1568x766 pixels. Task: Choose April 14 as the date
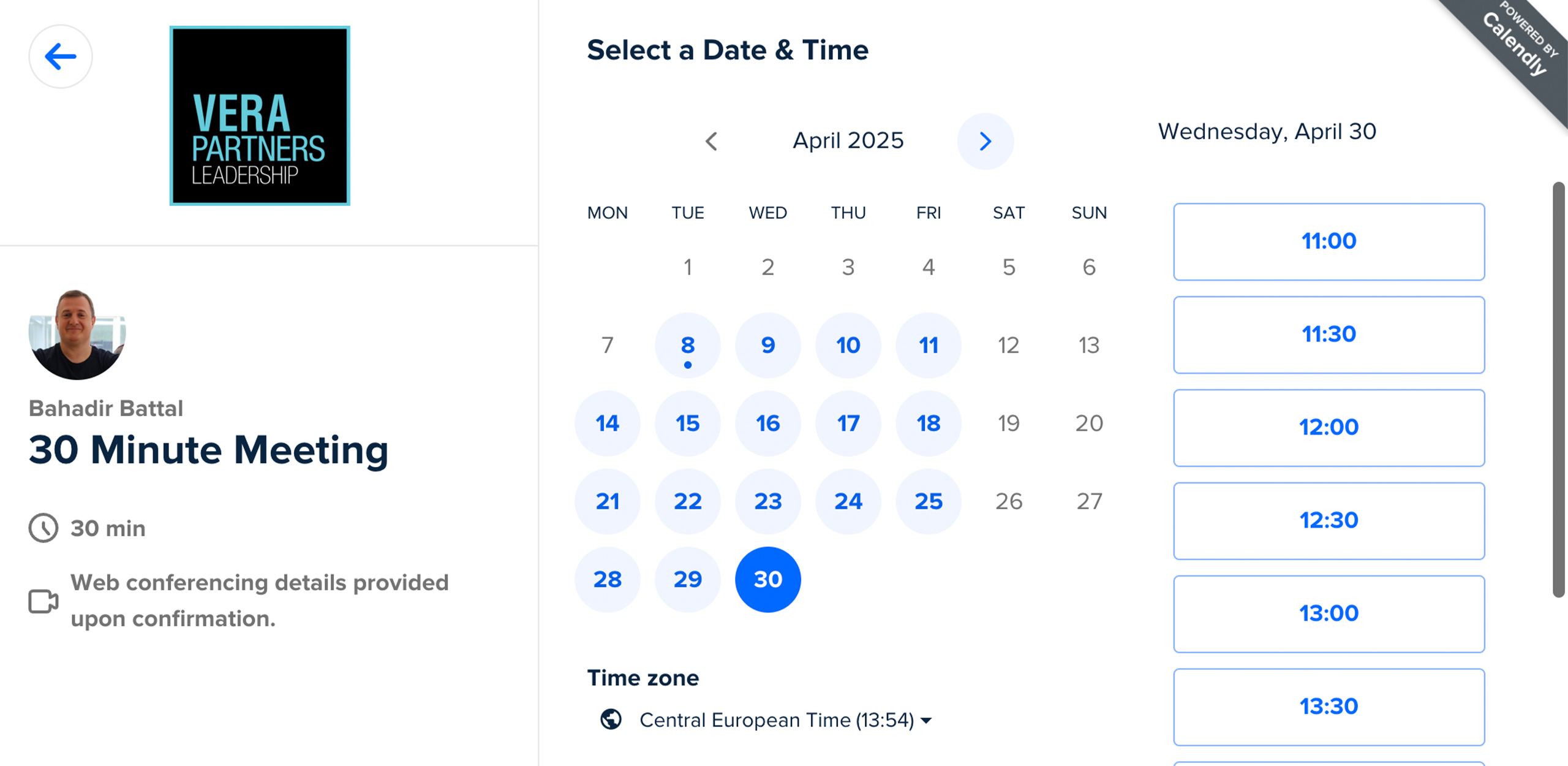pyautogui.click(x=607, y=423)
